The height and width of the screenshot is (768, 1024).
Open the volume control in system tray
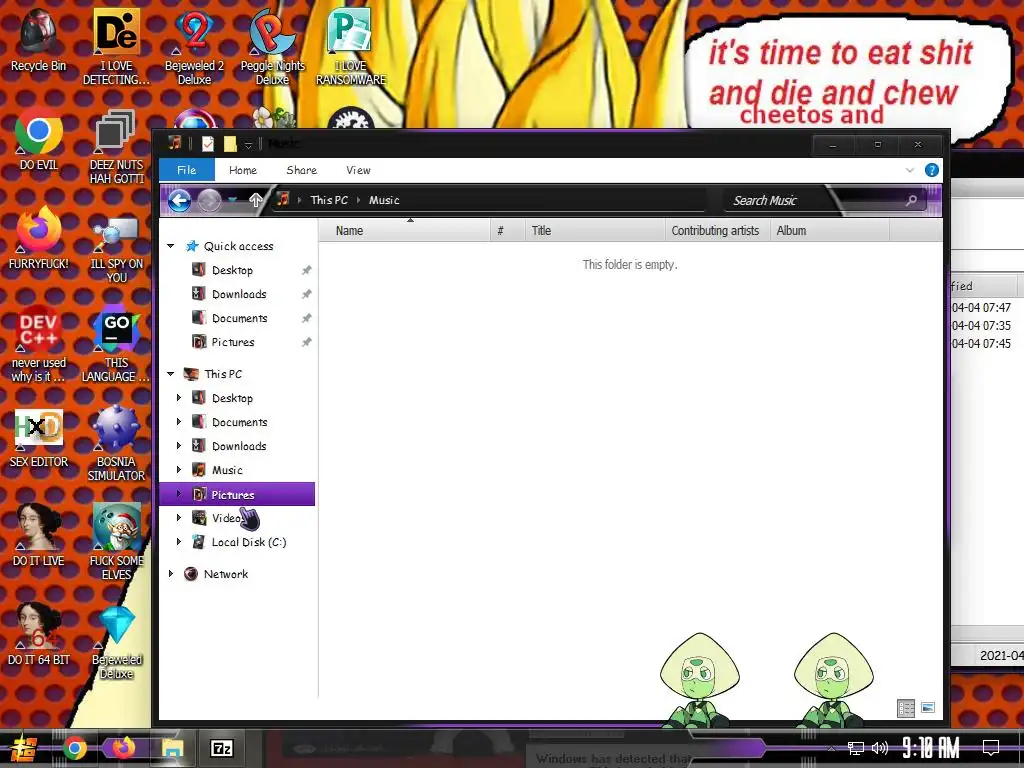click(x=880, y=748)
